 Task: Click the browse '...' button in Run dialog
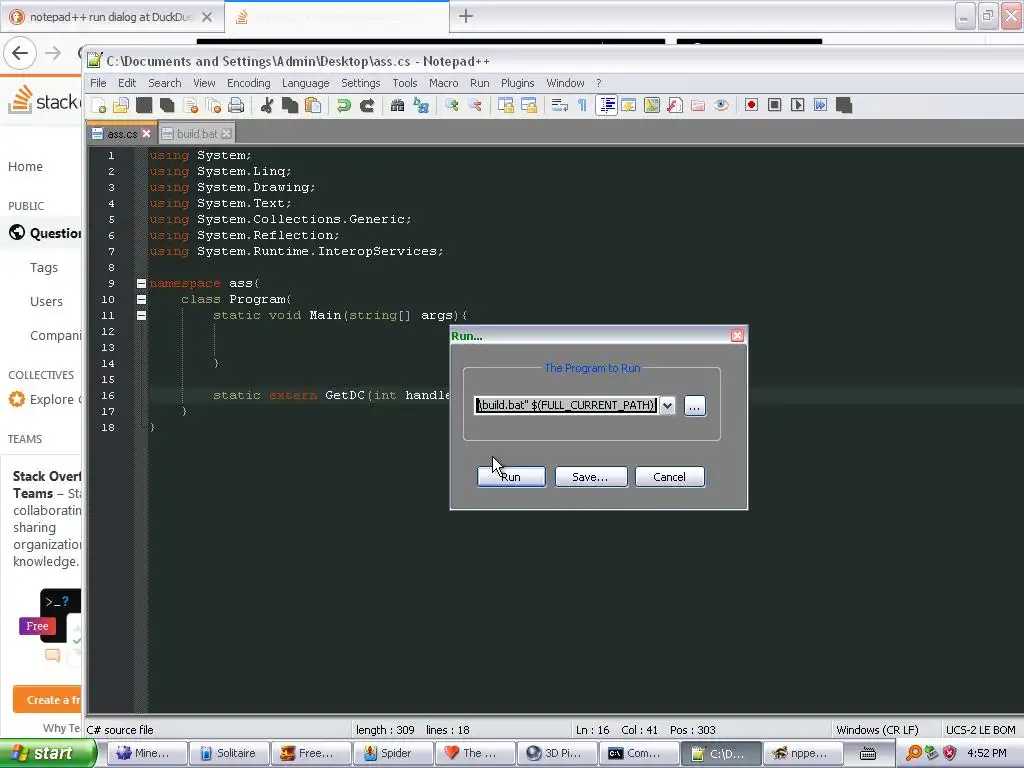click(695, 406)
